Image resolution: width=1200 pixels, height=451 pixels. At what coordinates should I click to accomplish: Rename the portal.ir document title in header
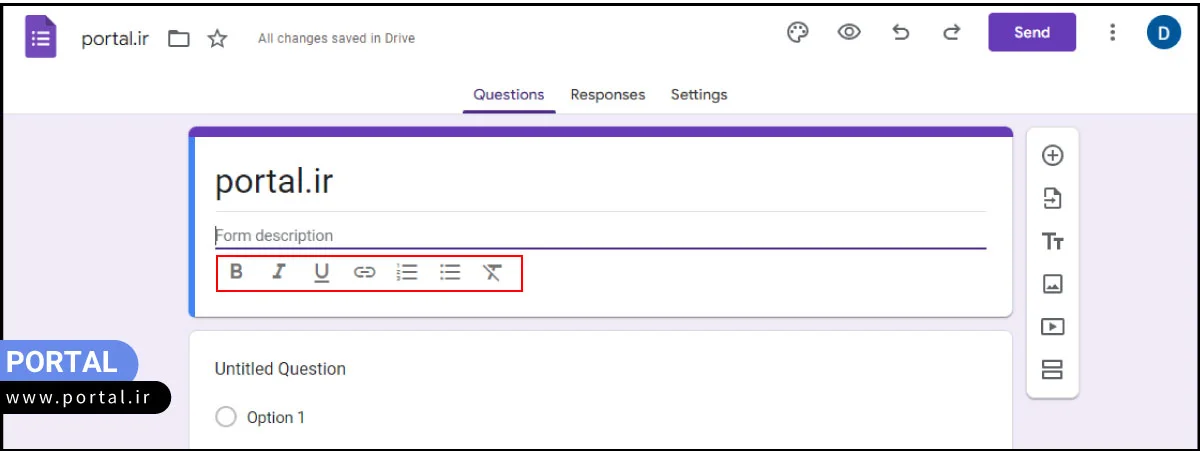coord(115,39)
